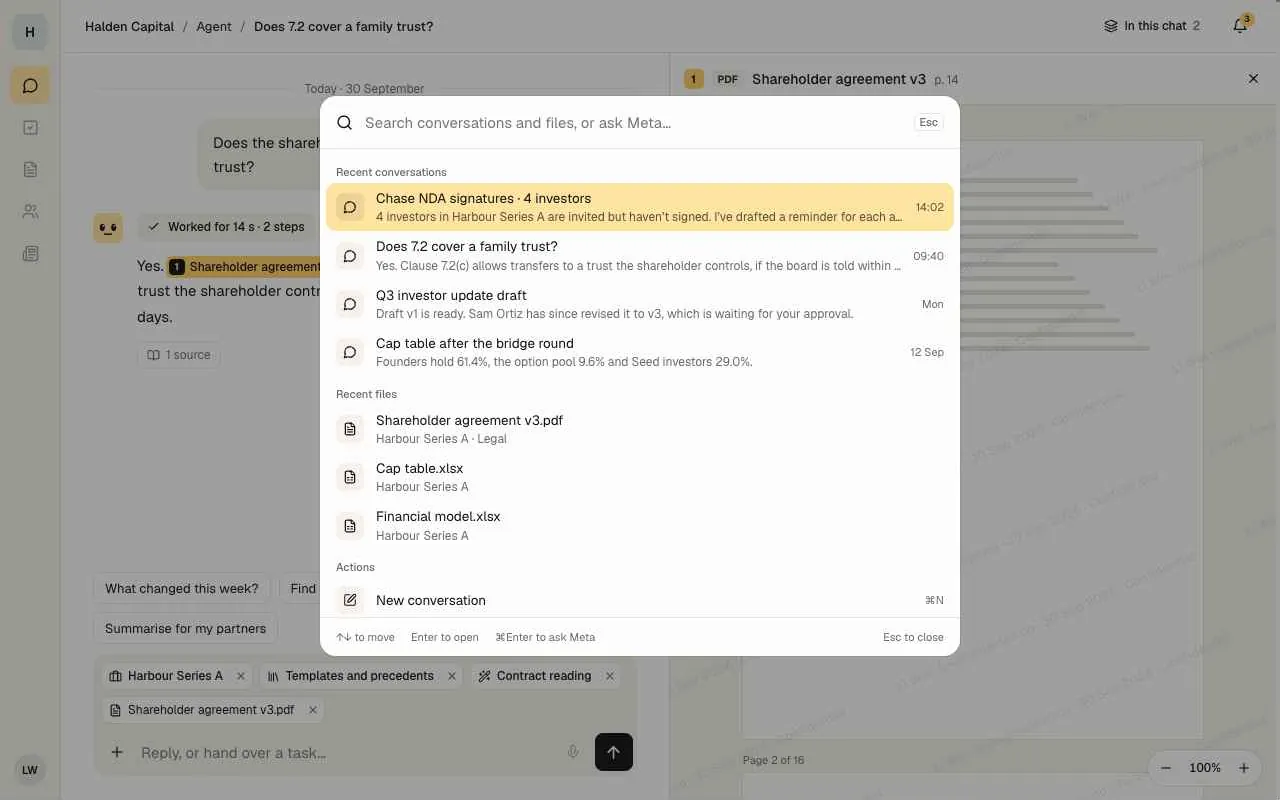
Task: Send message with the arrow-up button
Action: [x=614, y=752]
